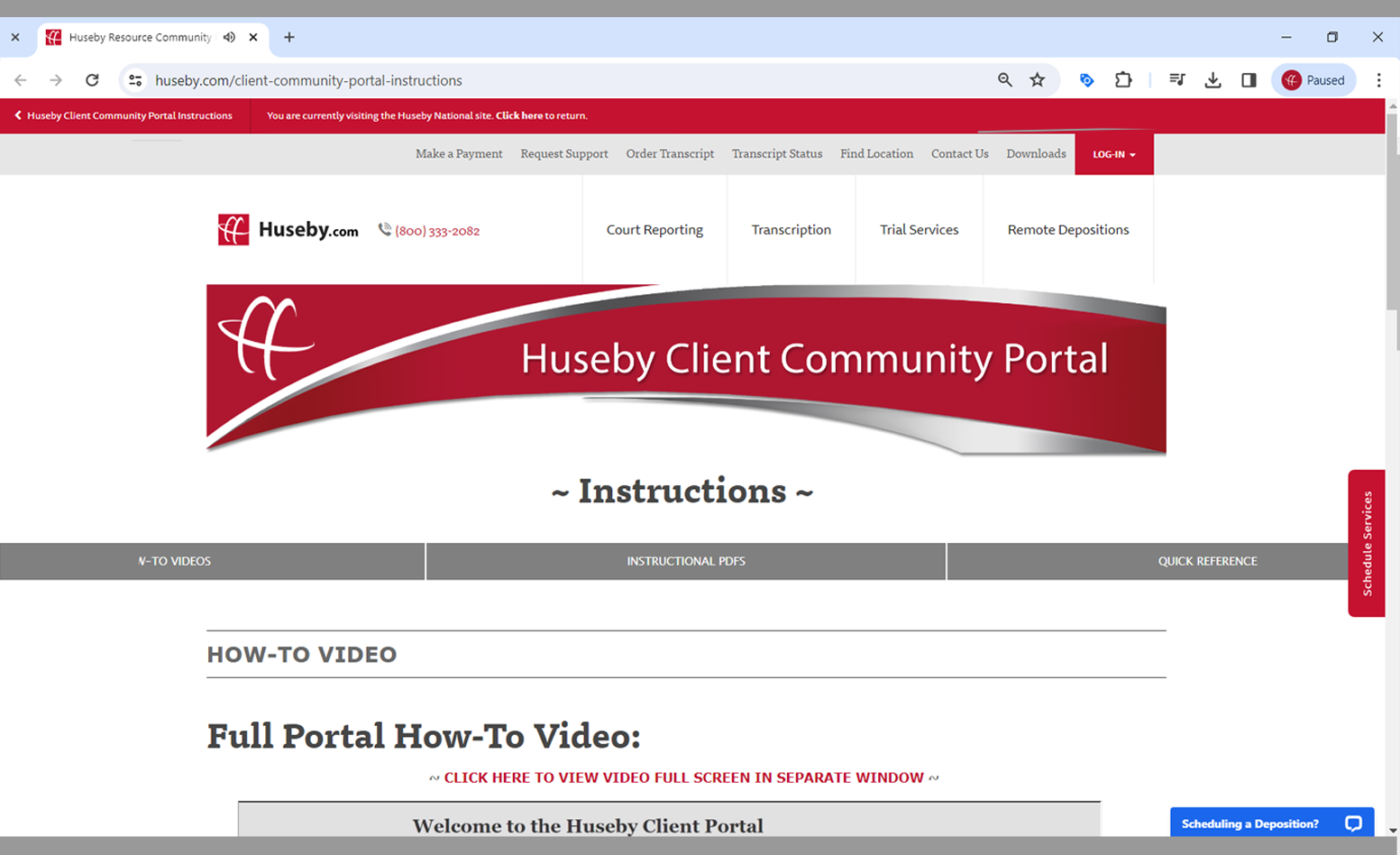Click the browser back arrow
Image resolution: width=1400 pixels, height=855 pixels.
(21, 80)
